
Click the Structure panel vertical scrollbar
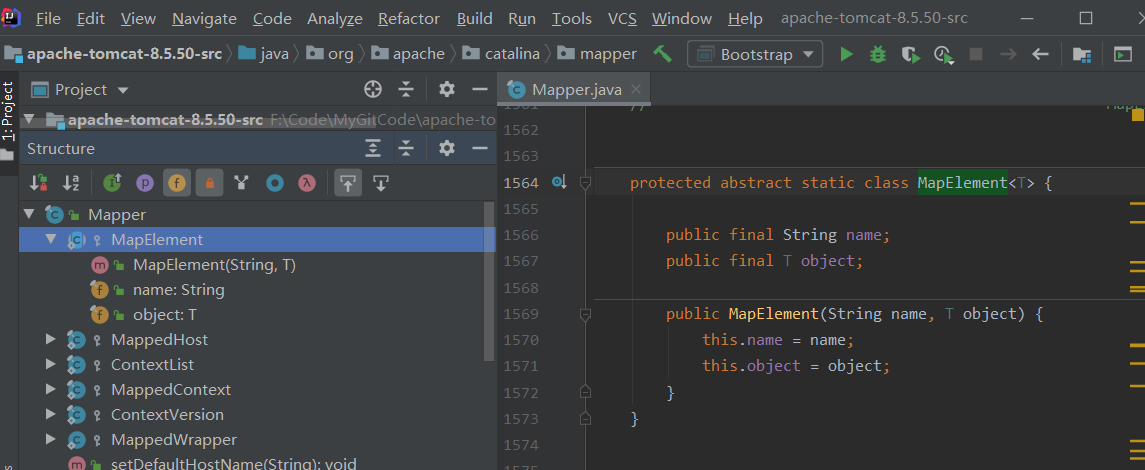point(489,281)
